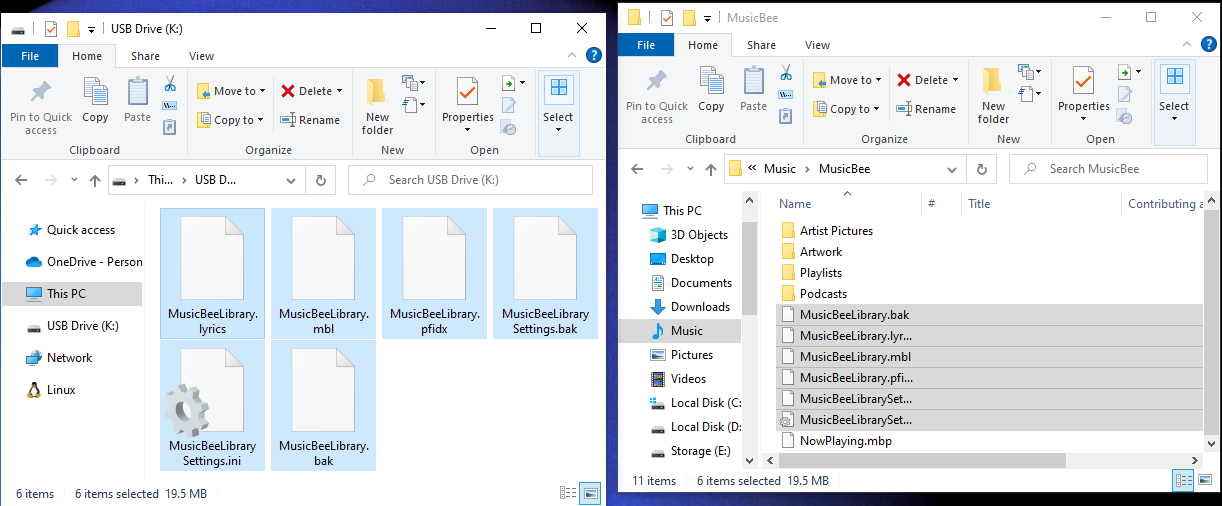Click Up arrow in USB Drive window navigation
1222x506 pixels.
(95, 181)
